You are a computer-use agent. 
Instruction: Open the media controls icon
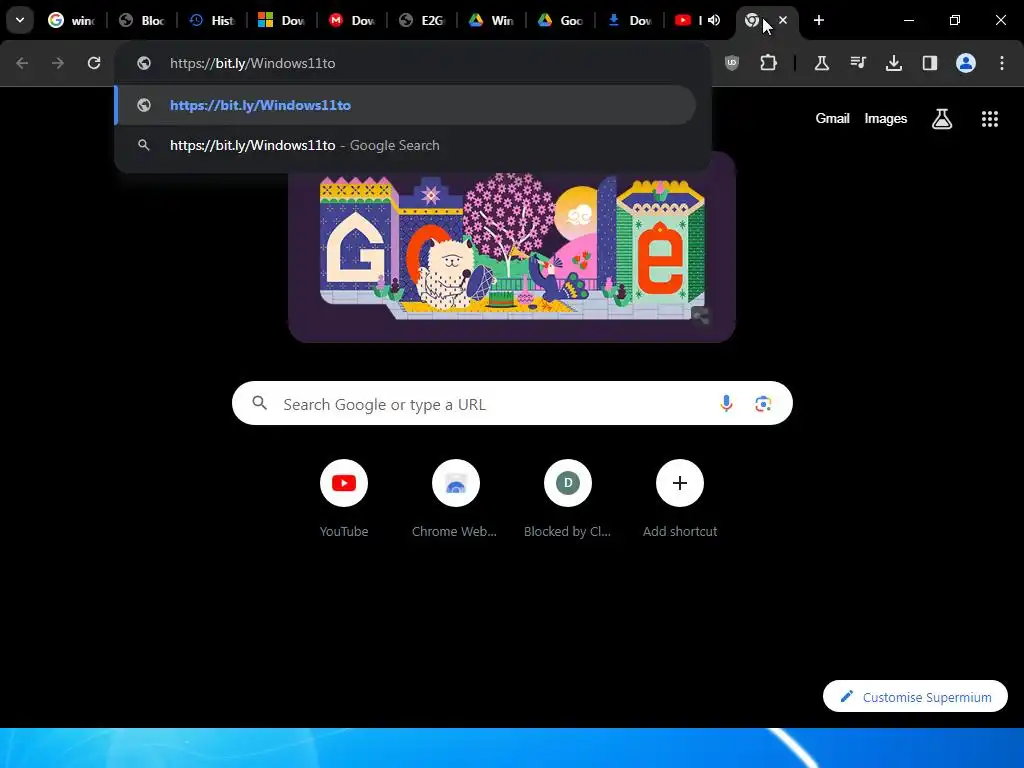coord(857,63)
